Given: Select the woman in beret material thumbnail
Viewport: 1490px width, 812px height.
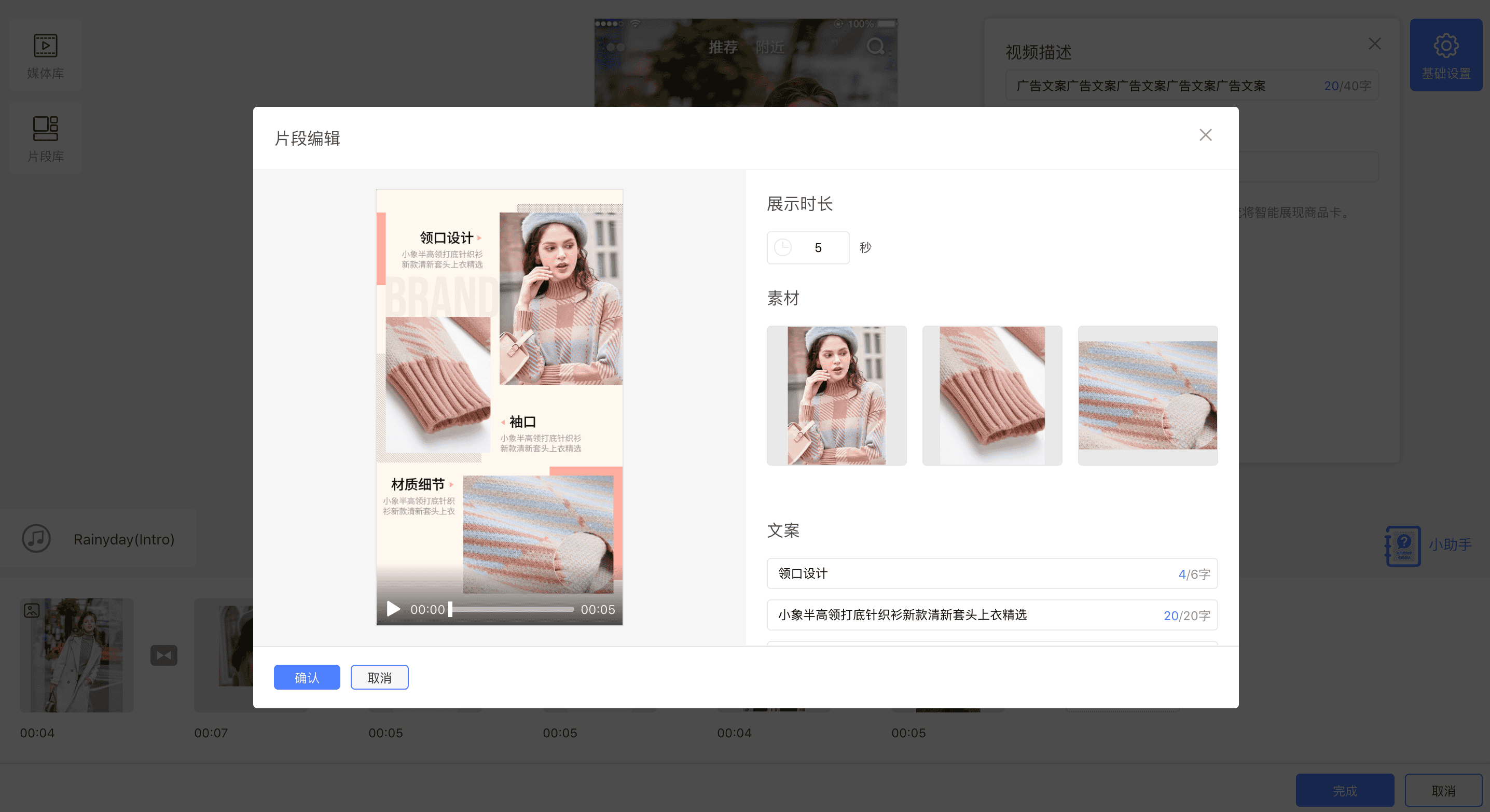Looking at the screenshot, I should (x=836, y=395).
